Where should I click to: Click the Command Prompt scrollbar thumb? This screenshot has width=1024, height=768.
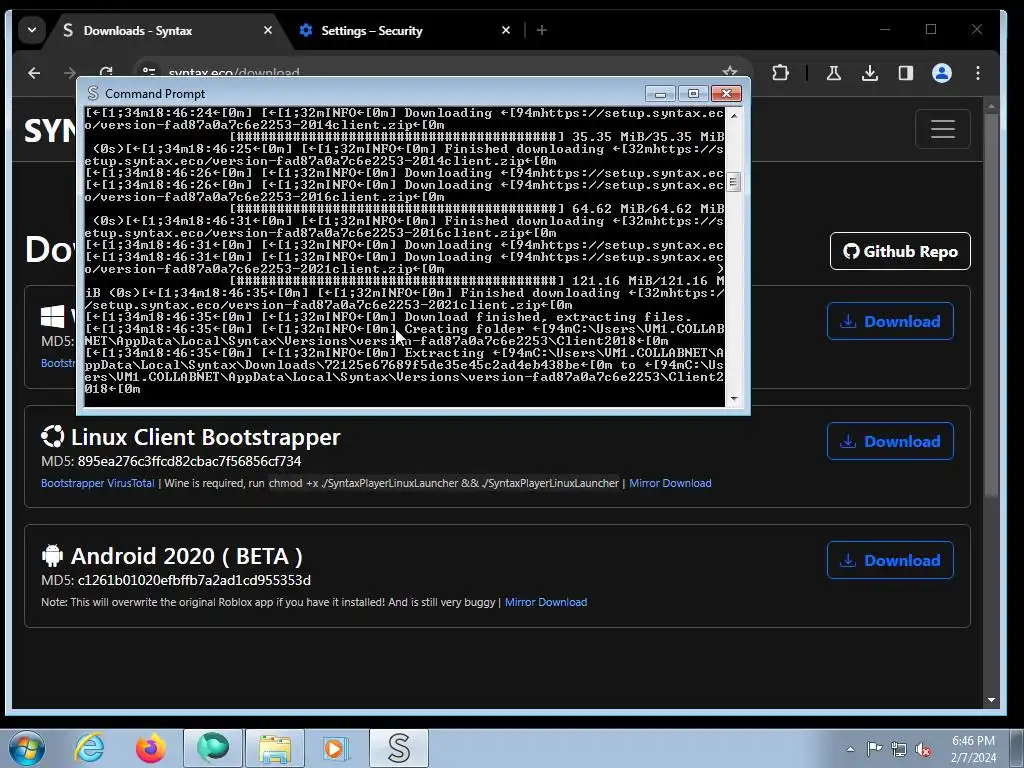(734, 182)
